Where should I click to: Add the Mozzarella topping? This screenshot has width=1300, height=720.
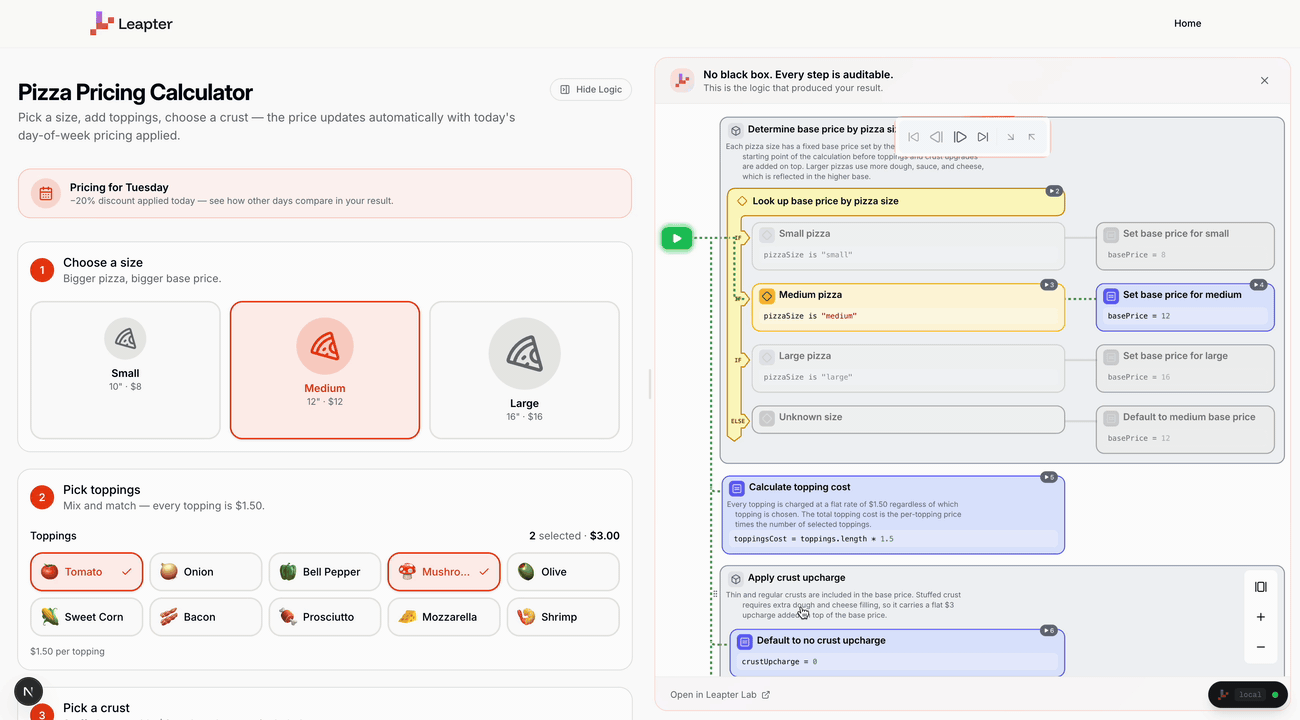(x=444, y=617)
